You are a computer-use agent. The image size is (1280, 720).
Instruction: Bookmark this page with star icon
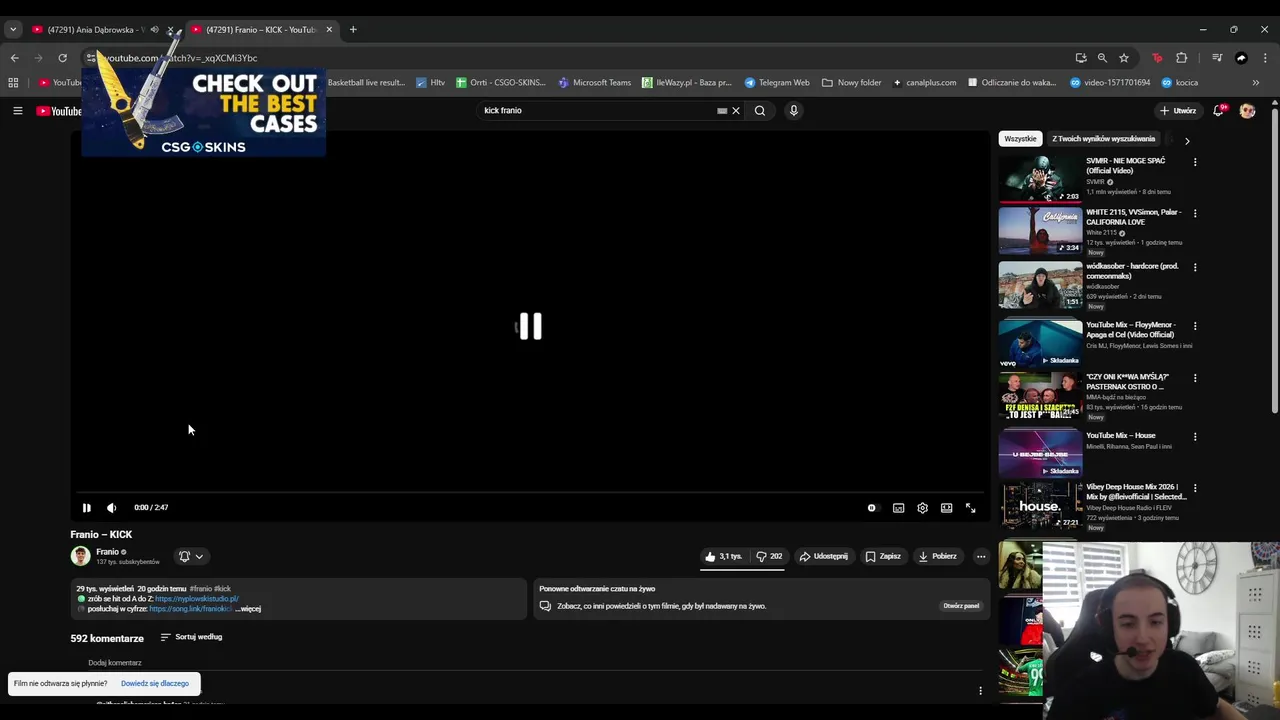[x=1124, y=58]
